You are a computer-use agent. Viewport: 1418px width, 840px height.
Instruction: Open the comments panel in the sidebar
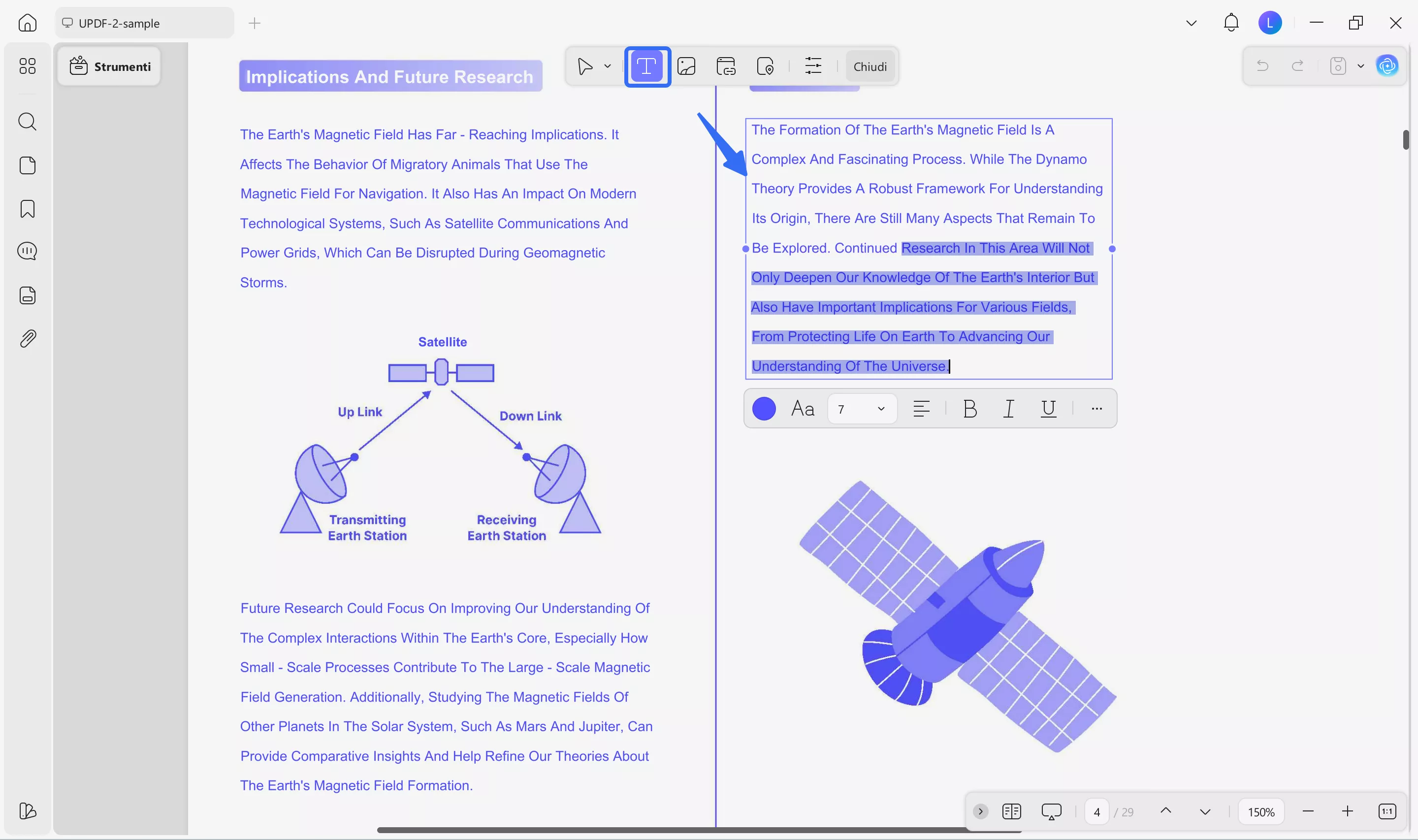pyautogui.click(x=27, y=251)
